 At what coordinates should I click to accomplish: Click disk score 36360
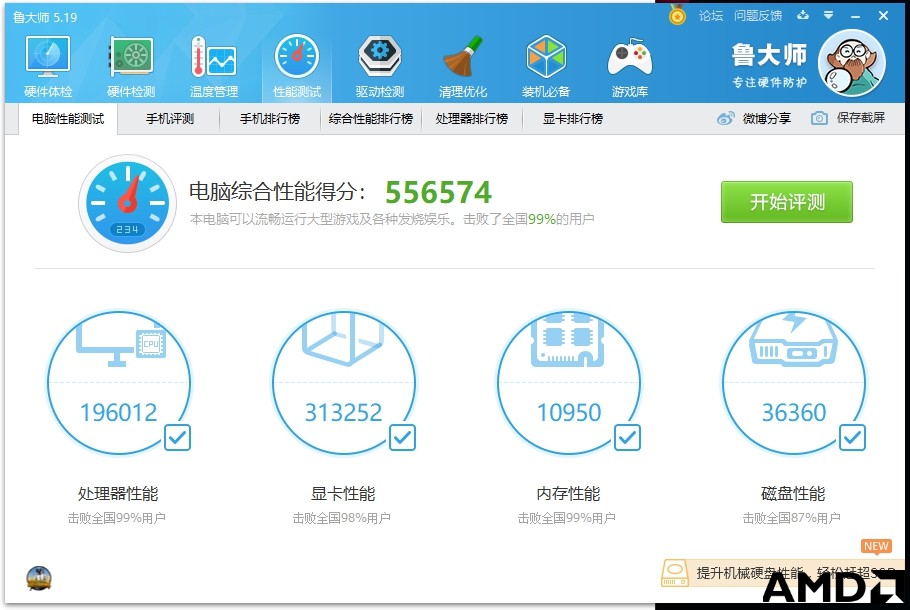pyautogui.click(x=794, y=413)
